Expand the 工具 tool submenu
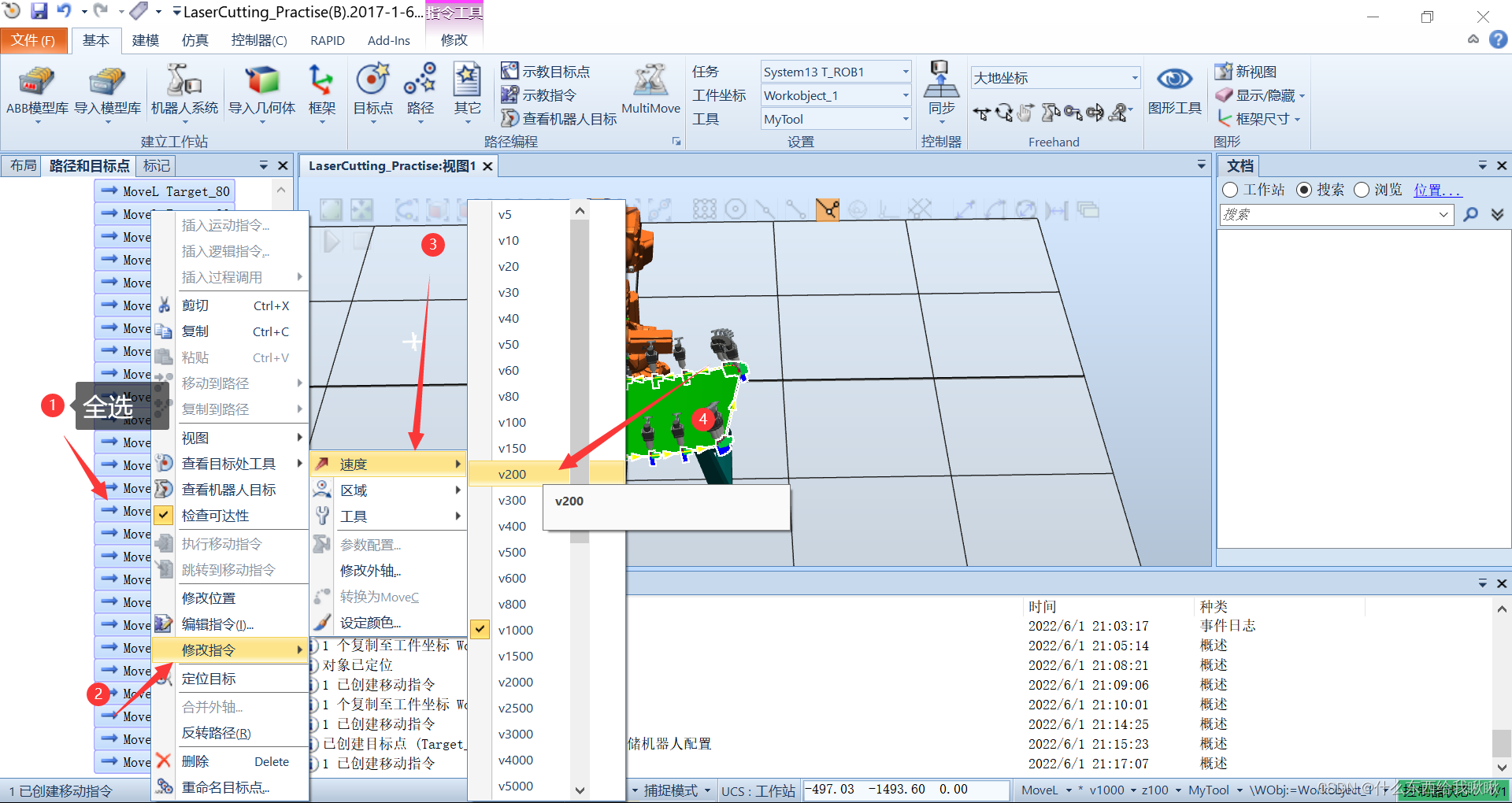 (x=388, y=516)
